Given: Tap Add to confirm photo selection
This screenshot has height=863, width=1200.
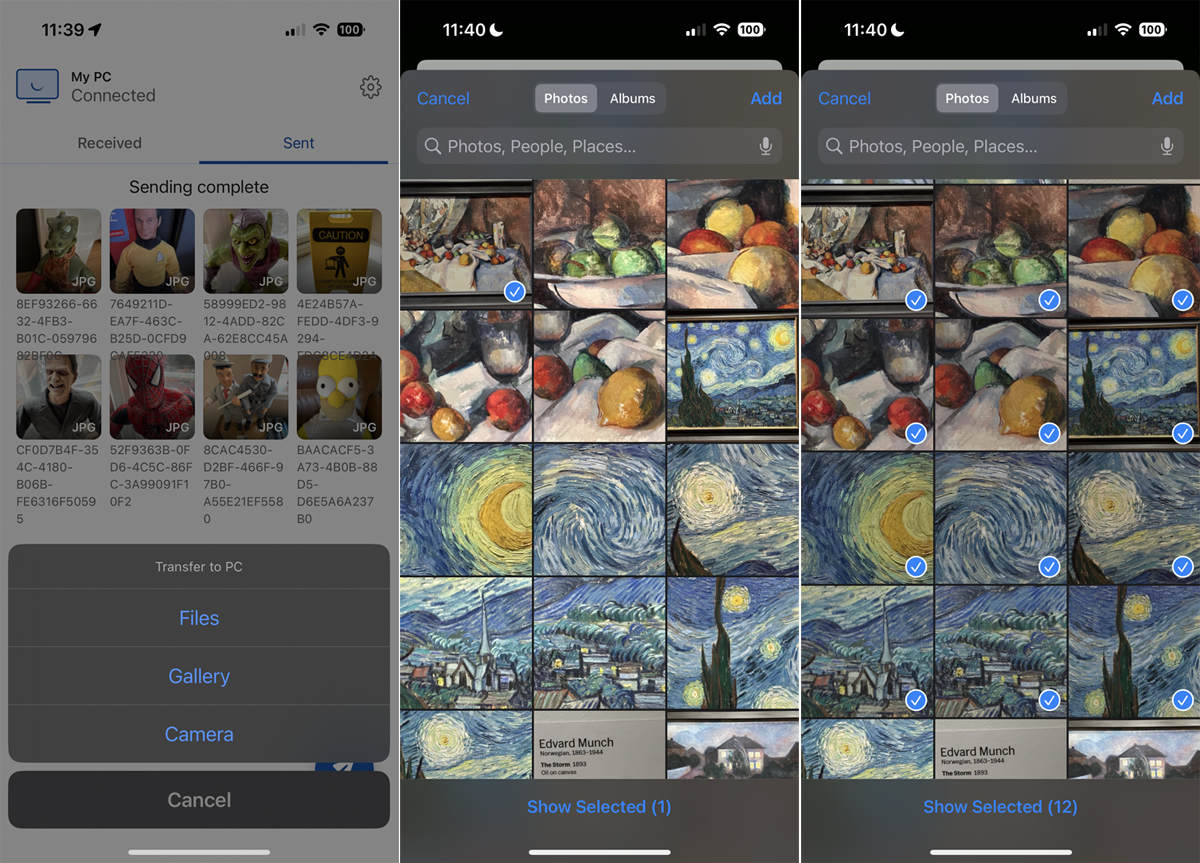Looking at the screenshot, I should click(x=1167, y=98).
